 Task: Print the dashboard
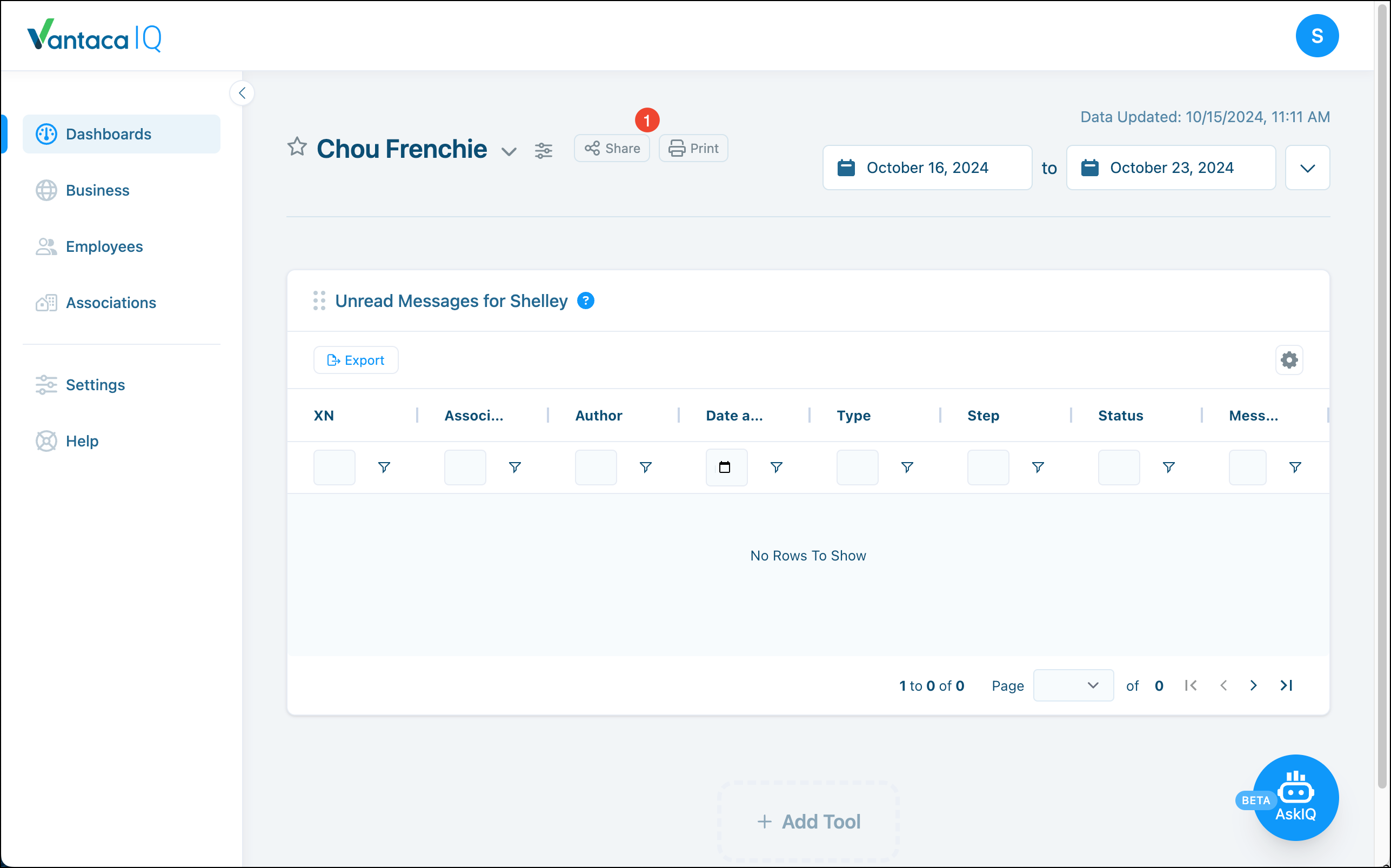click(693, 148)
